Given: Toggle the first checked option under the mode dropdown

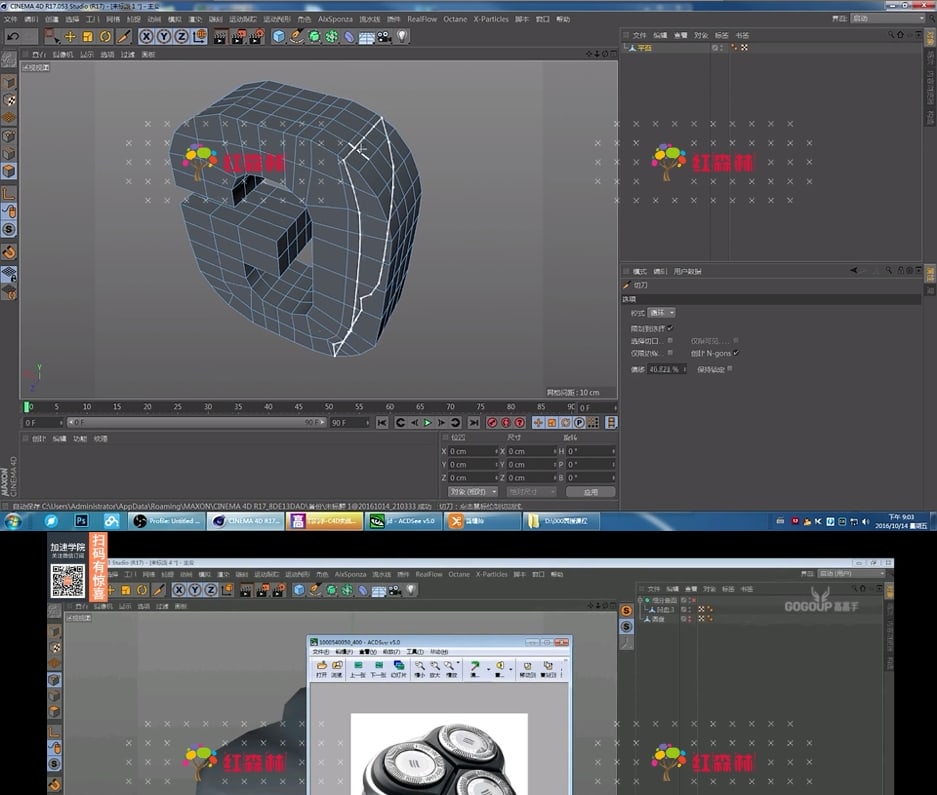Looking at the screenshot, I should click(670, 328).
